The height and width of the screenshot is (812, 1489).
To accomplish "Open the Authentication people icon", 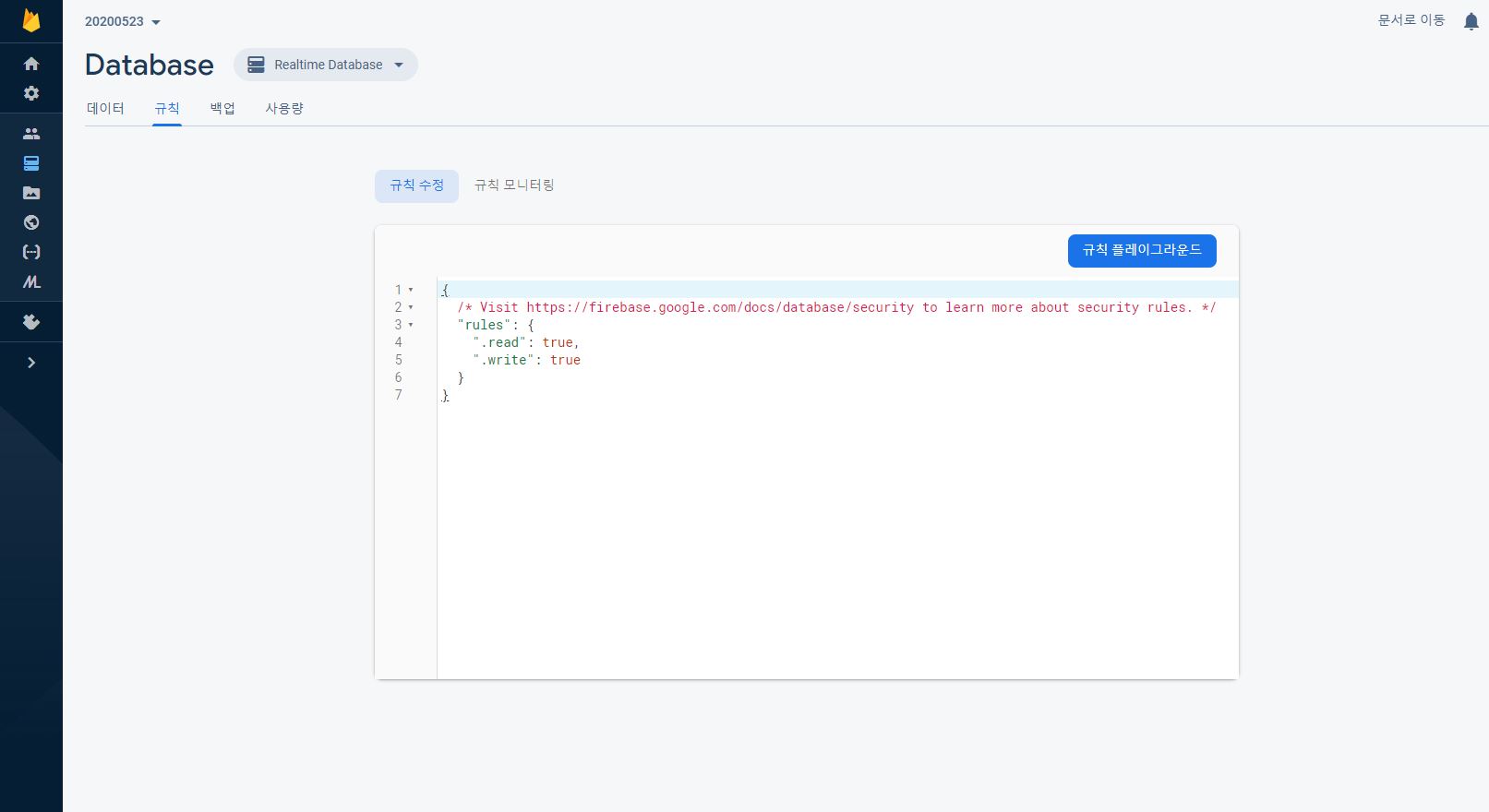I will [x=31, y=134].
